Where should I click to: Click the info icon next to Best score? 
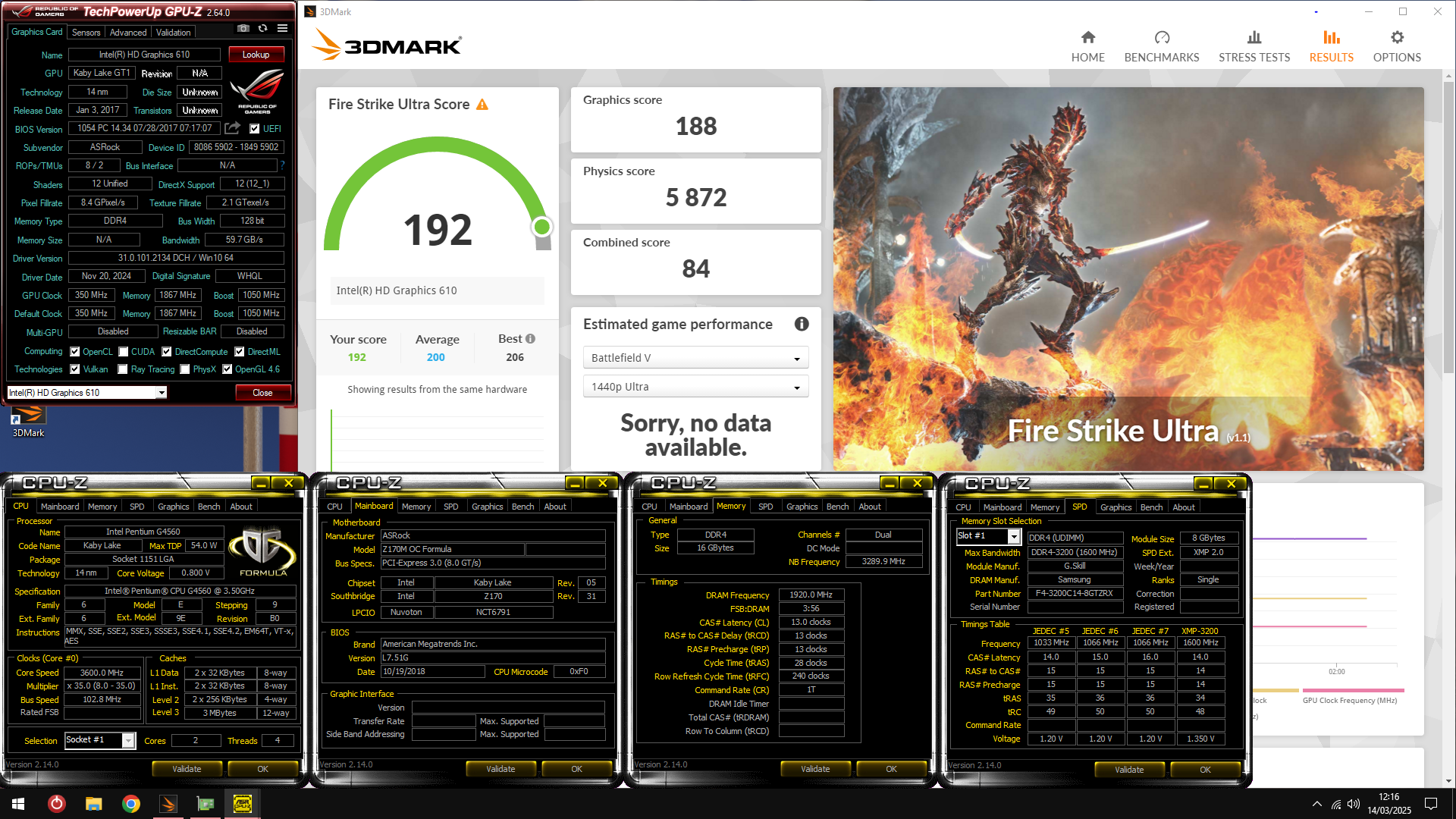530,339
